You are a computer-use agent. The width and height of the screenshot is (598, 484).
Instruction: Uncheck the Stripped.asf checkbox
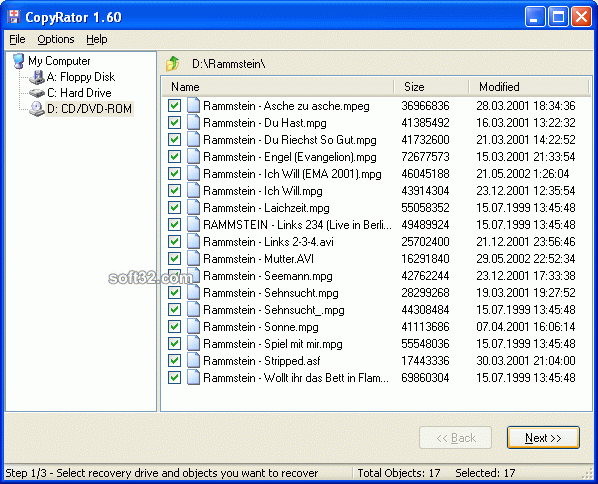(174, 360)
